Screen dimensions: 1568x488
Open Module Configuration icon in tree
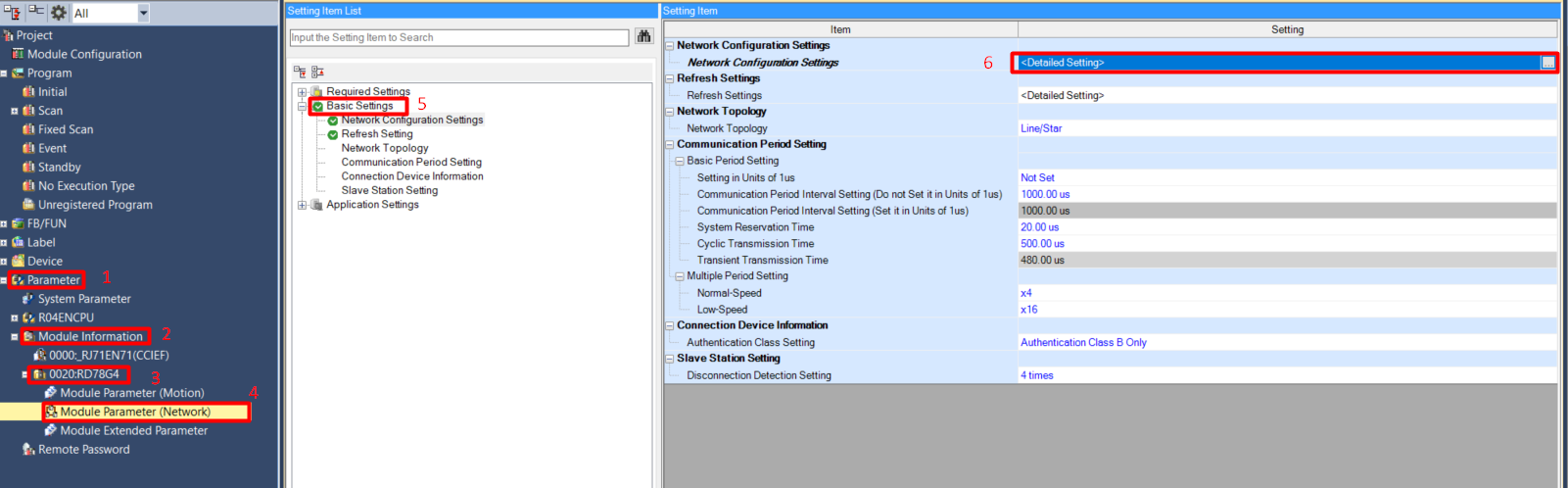click(x=18, y=54)
